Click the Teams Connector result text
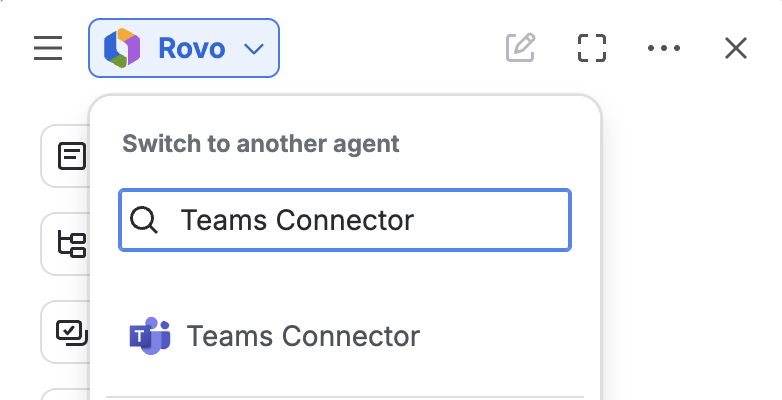782x400 pixels. click(x=303, y=336)
